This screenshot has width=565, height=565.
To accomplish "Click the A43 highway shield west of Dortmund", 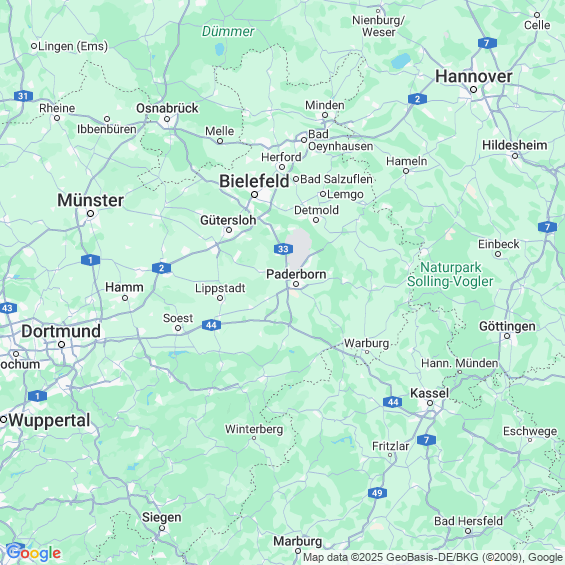I will [8, 308].
